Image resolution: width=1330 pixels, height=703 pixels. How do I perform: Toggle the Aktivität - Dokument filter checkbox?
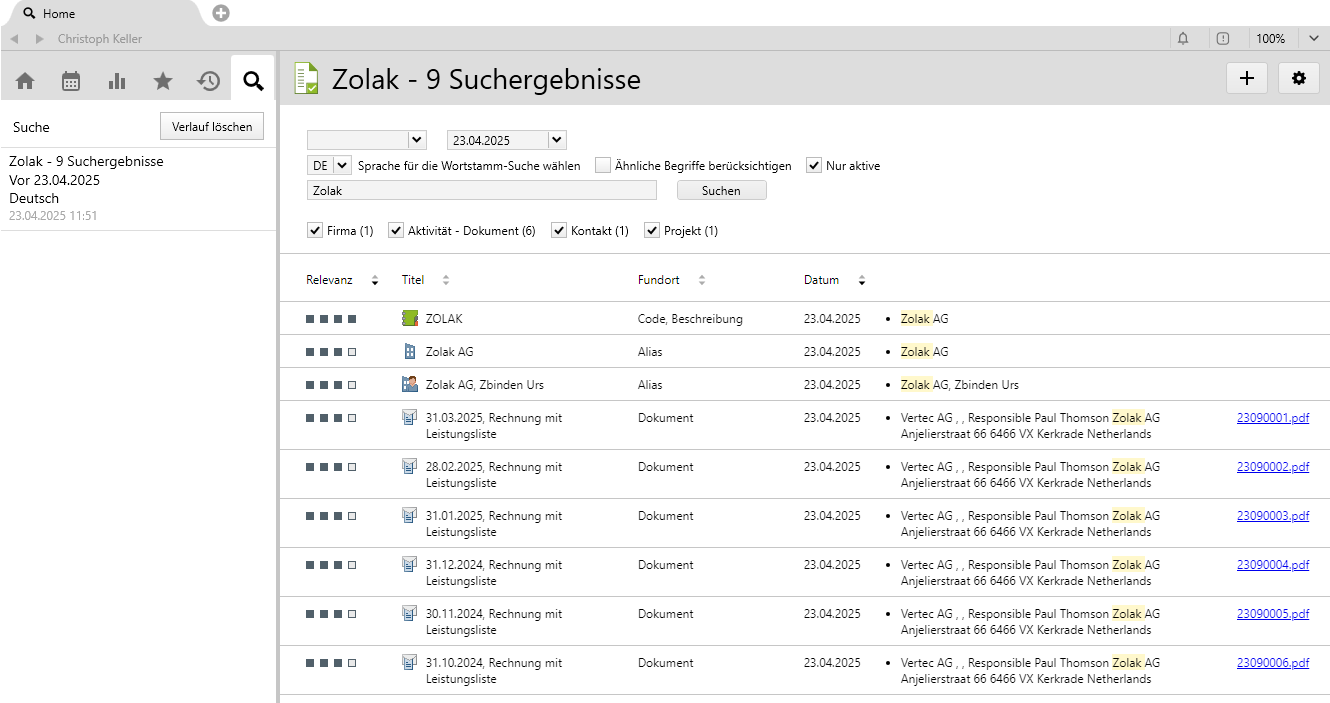[396, 231]
